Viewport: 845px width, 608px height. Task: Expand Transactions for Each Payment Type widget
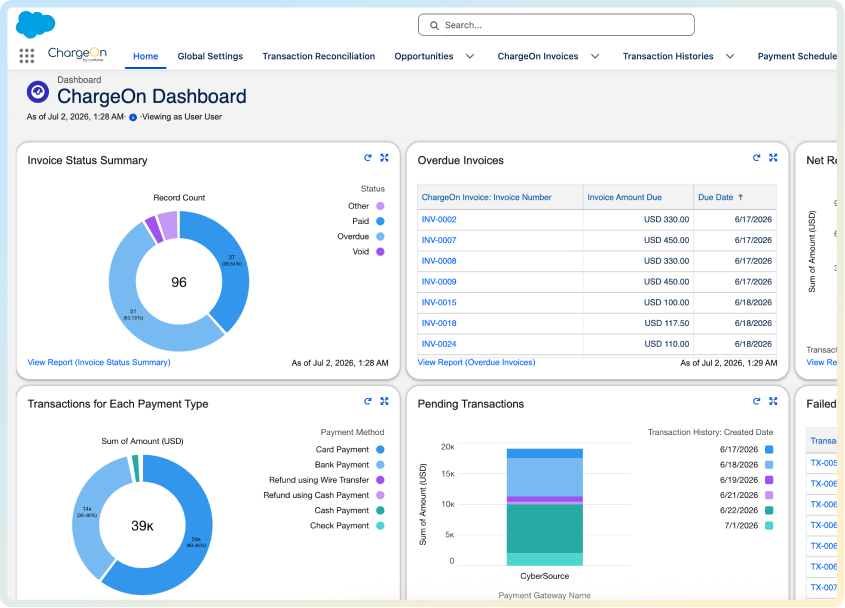tap(384, 401)
